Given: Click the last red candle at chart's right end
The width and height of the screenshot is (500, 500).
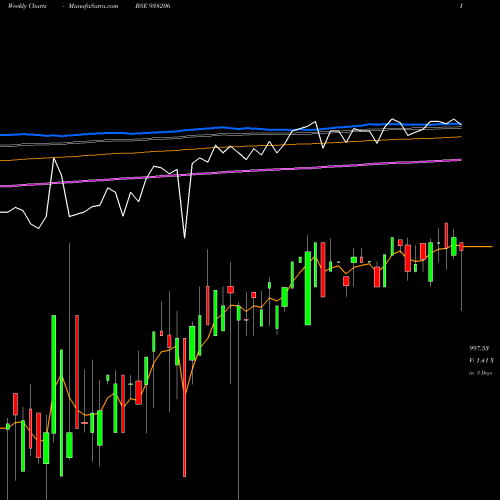Looking at the screenshot, I should point(462,246).
